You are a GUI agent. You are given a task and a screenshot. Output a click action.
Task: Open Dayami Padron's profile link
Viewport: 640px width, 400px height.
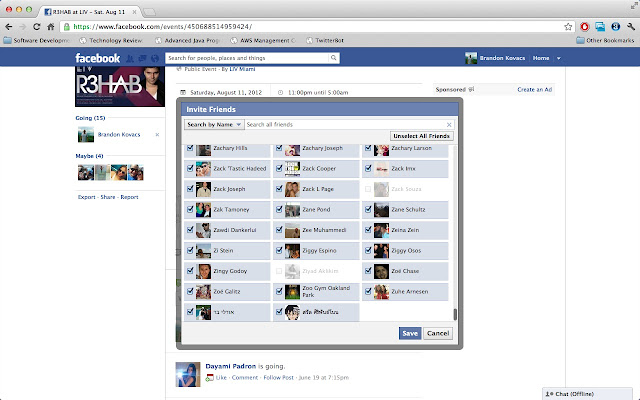click(x=231, y=366)
